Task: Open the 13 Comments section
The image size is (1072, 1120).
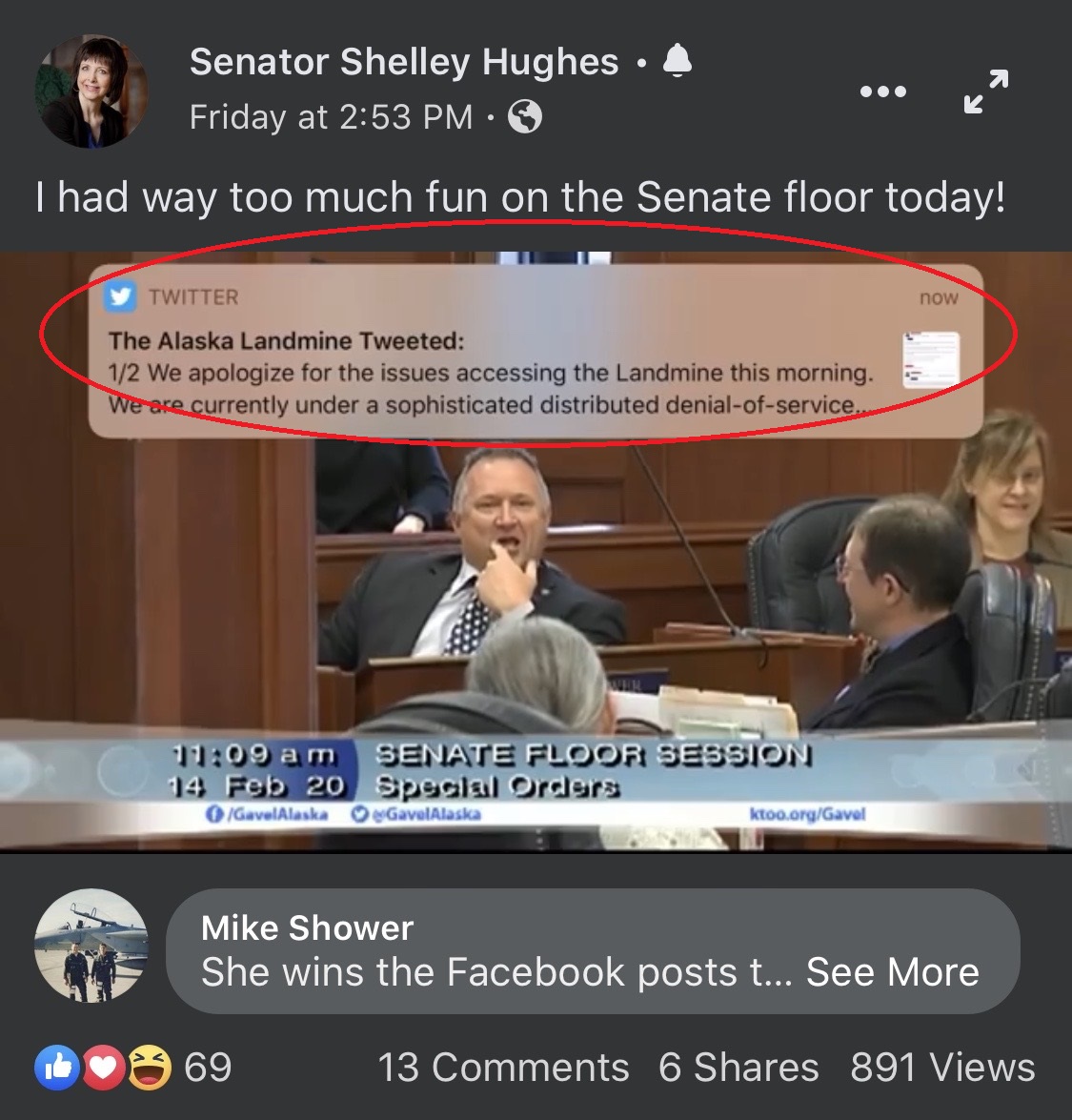Action: 503,1068
